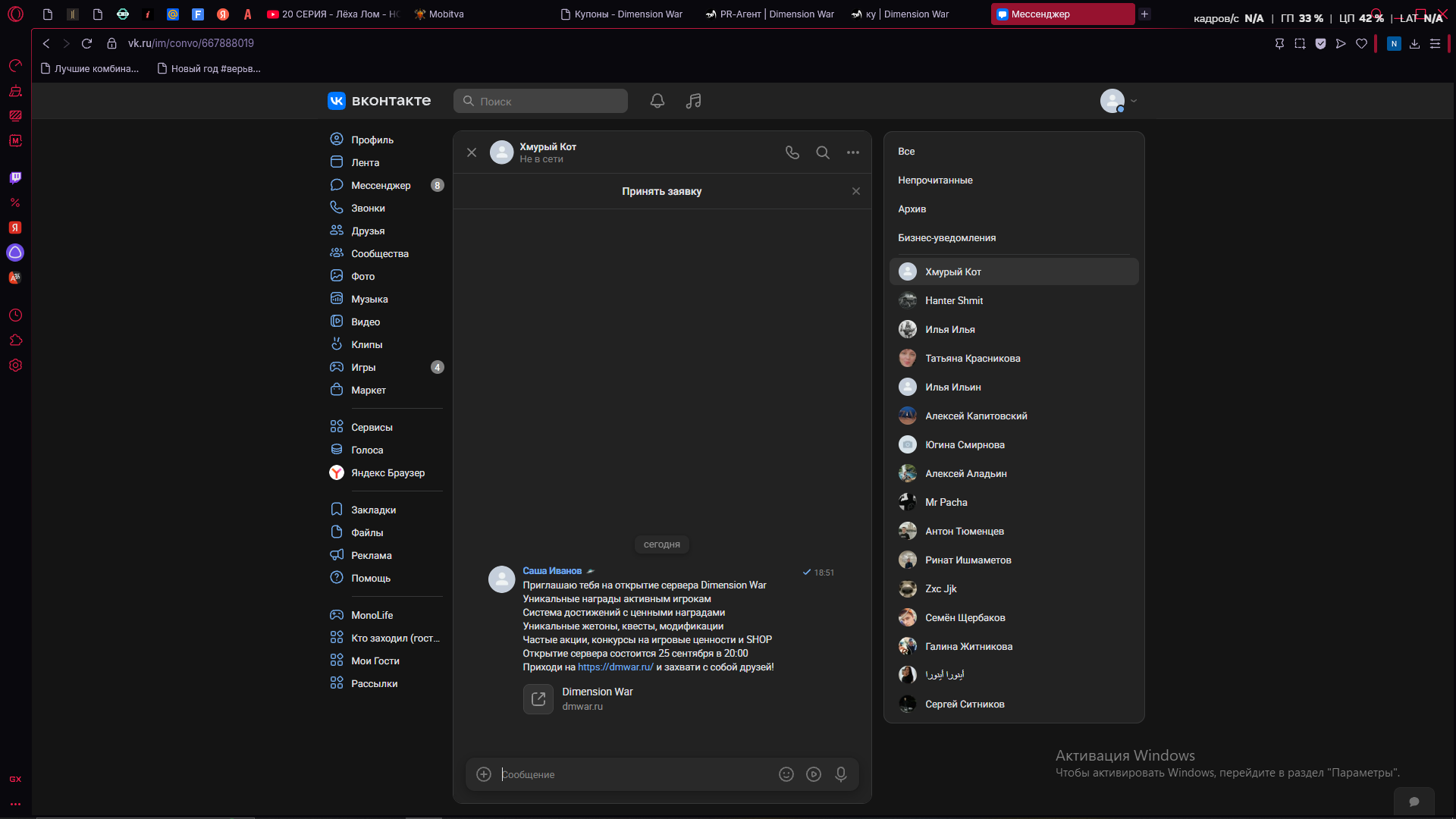Open Opera's new tab plus button
Image resolution: width=1456 pixels, height=819 pixels.
pyautogui.click(x=1145, y=14)
